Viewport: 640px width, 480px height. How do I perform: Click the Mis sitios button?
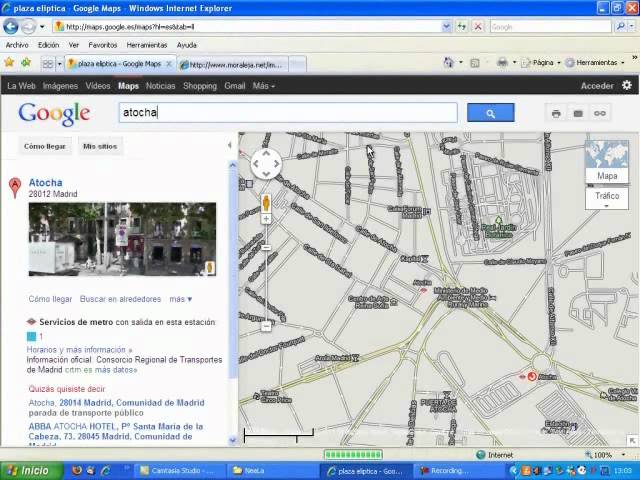[x=100, y=146]
